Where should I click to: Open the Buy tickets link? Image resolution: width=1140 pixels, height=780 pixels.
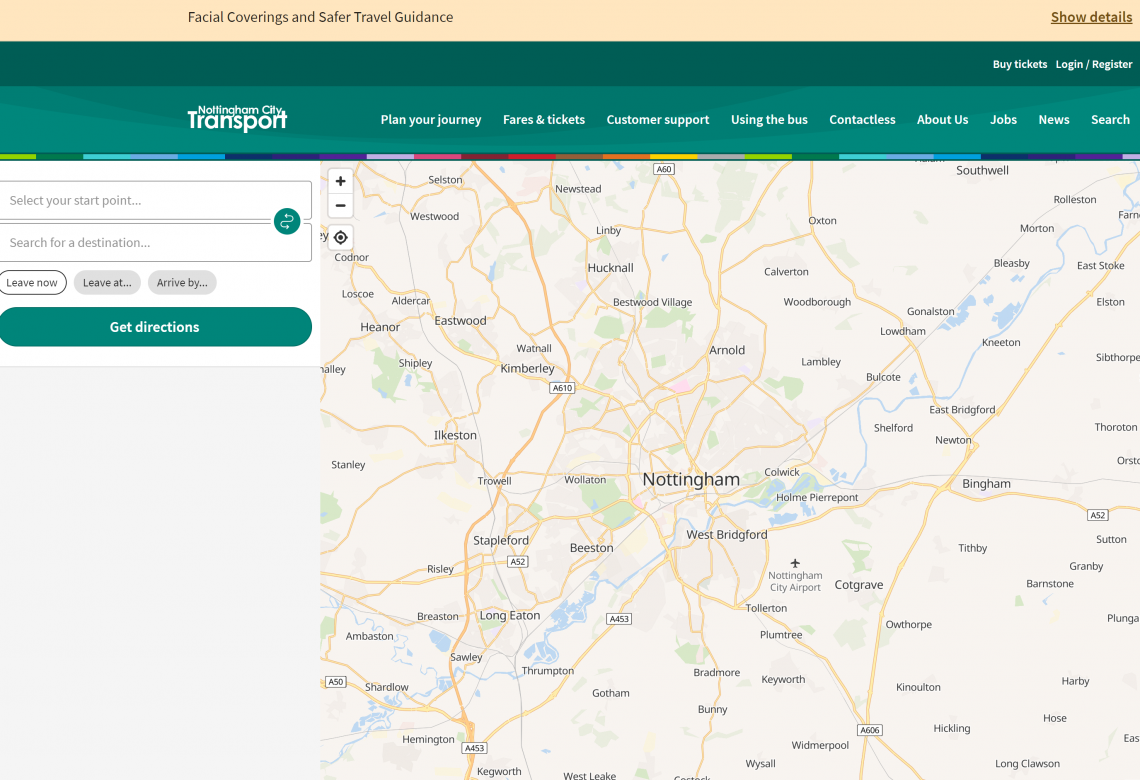pyautogui.click(x=1019, y=64)
